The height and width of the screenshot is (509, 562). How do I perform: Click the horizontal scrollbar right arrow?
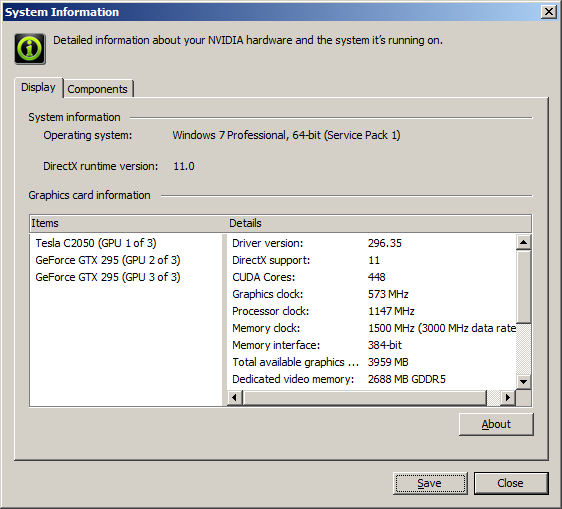click(508, 398)
